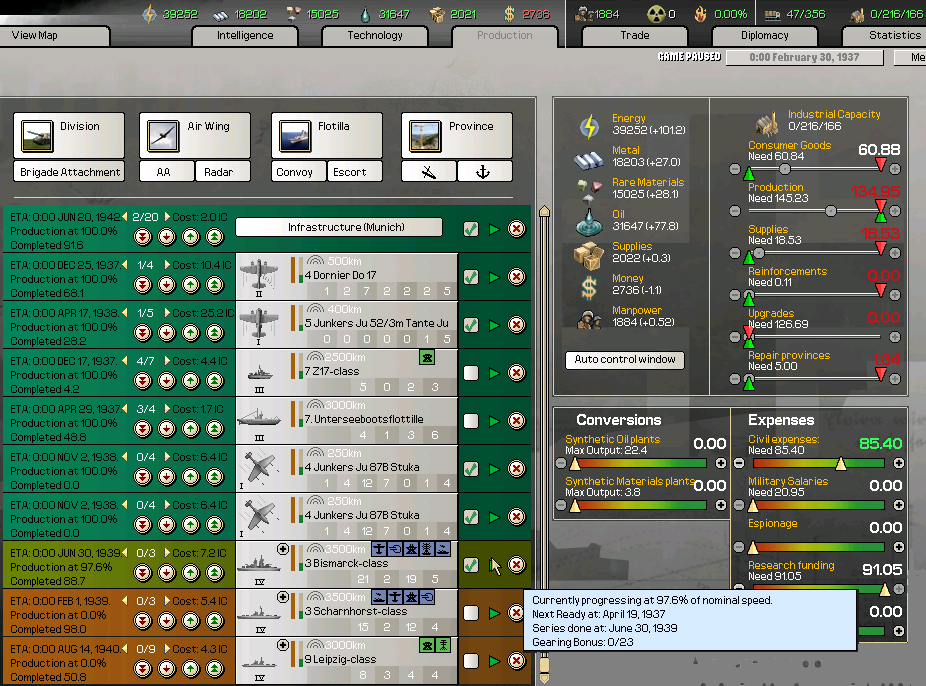Select the Air Wing build icon
The width and height of the screenshot is (926, 686).
194,135
